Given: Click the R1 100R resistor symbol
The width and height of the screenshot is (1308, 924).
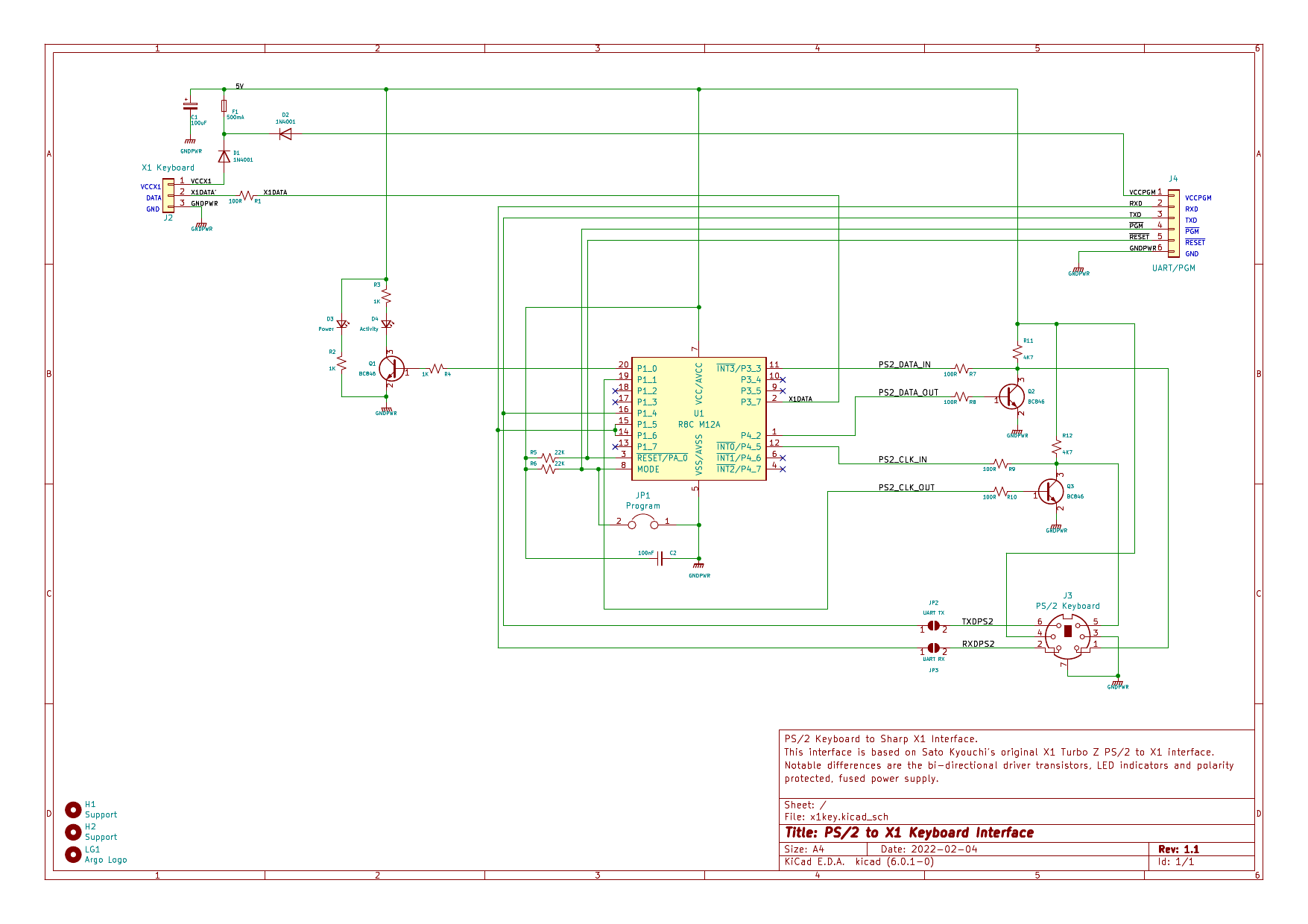Looking at the screenshot, I should pyautogui.click(x=246, y=196).
